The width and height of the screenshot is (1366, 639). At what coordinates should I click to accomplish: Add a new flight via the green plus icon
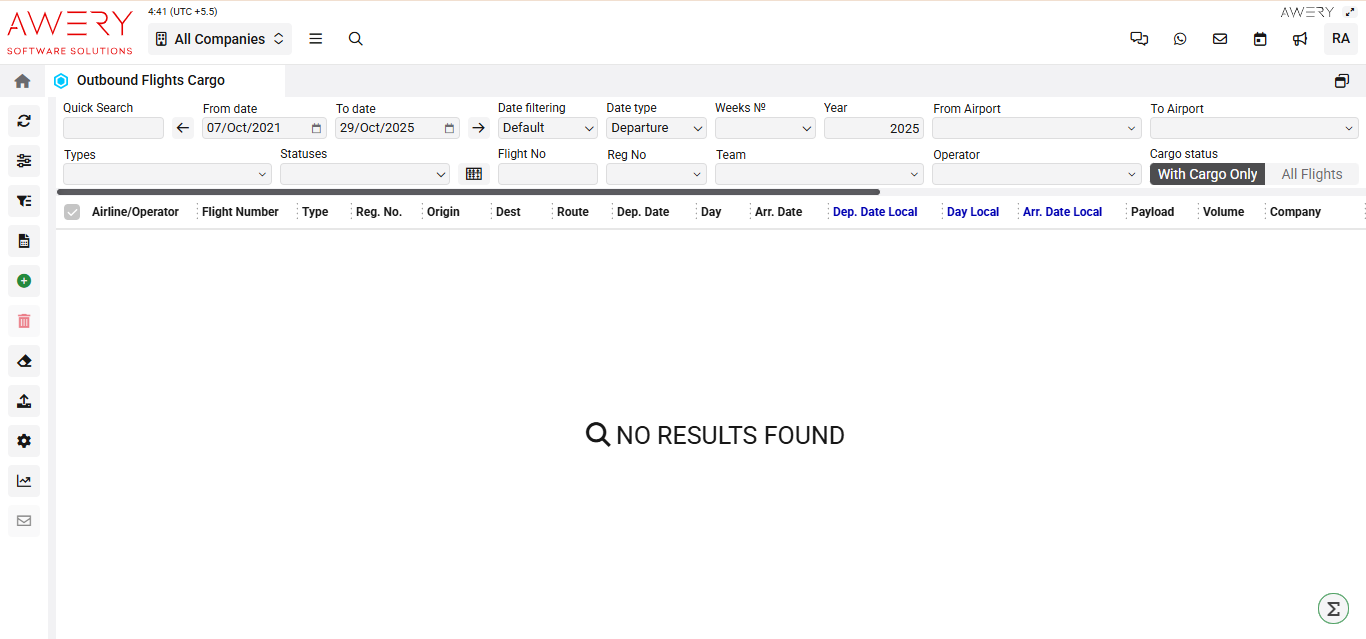23,281
